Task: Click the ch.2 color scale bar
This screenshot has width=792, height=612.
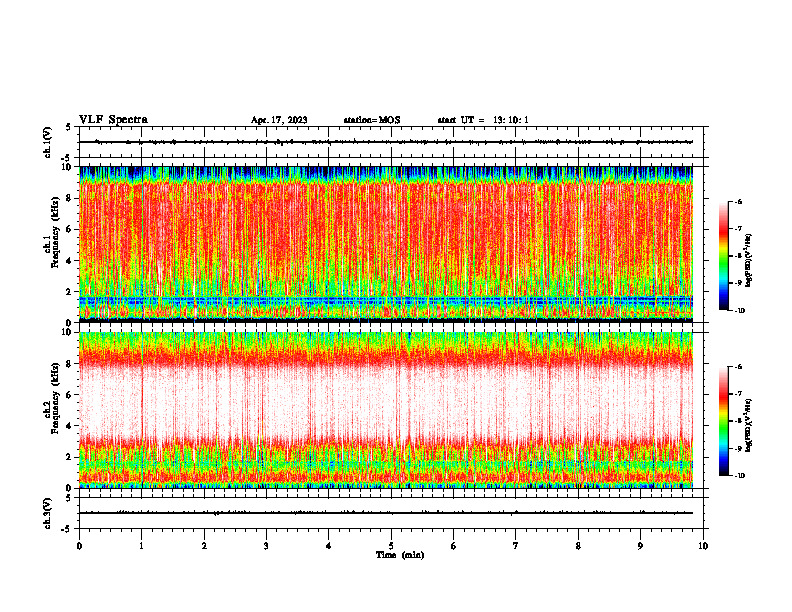Action: coord(723,421)
